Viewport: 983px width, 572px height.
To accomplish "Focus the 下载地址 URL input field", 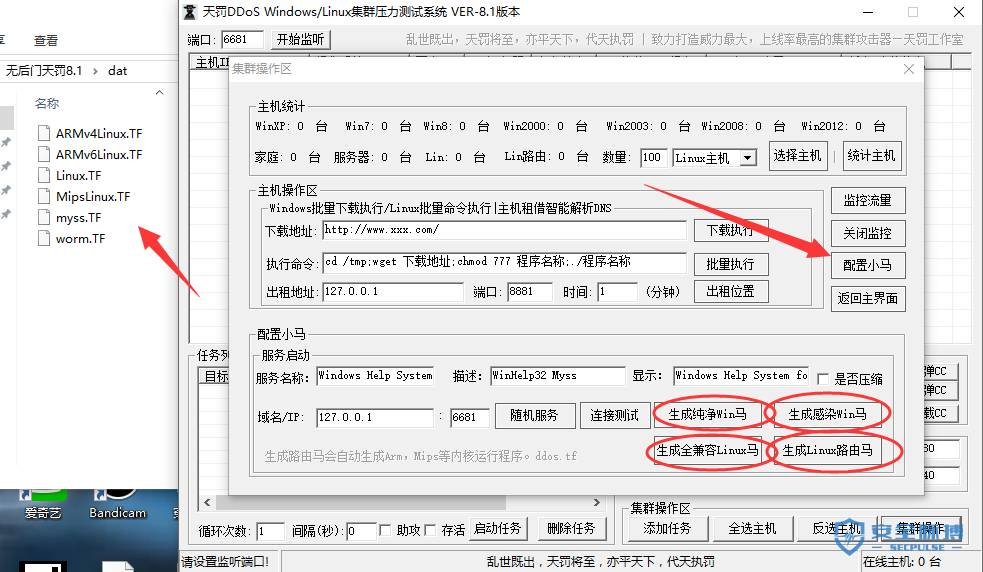I will pyautogui.click(x=505, y=230).
